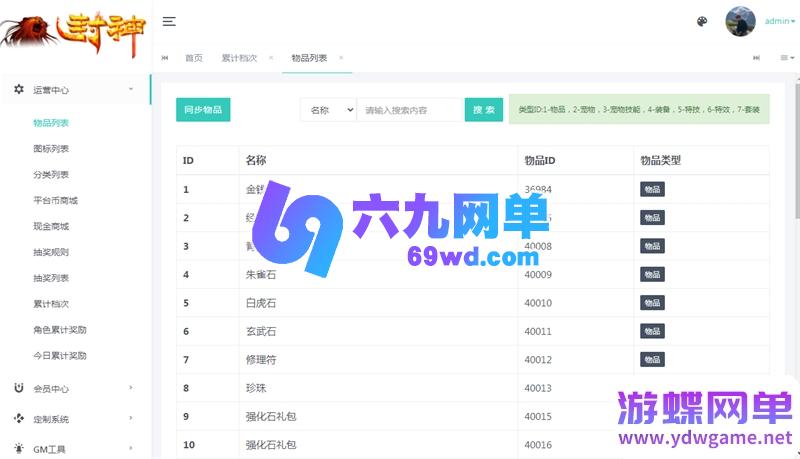Click the 定制系统 icon
800x459 pixels.
coord(19,419)
